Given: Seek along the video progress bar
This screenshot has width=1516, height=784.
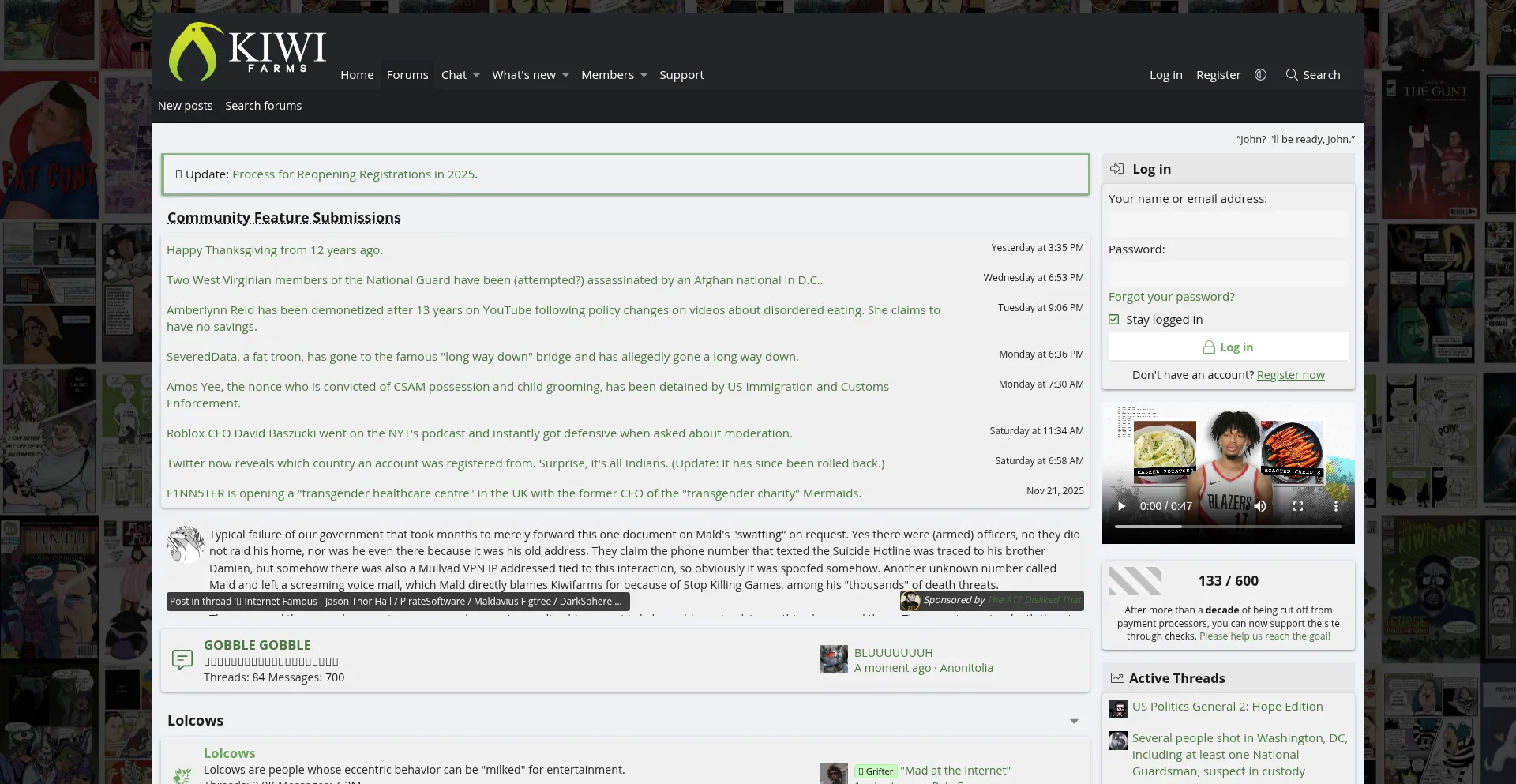Looking at the screenshot, I should tap(1228, 527).
